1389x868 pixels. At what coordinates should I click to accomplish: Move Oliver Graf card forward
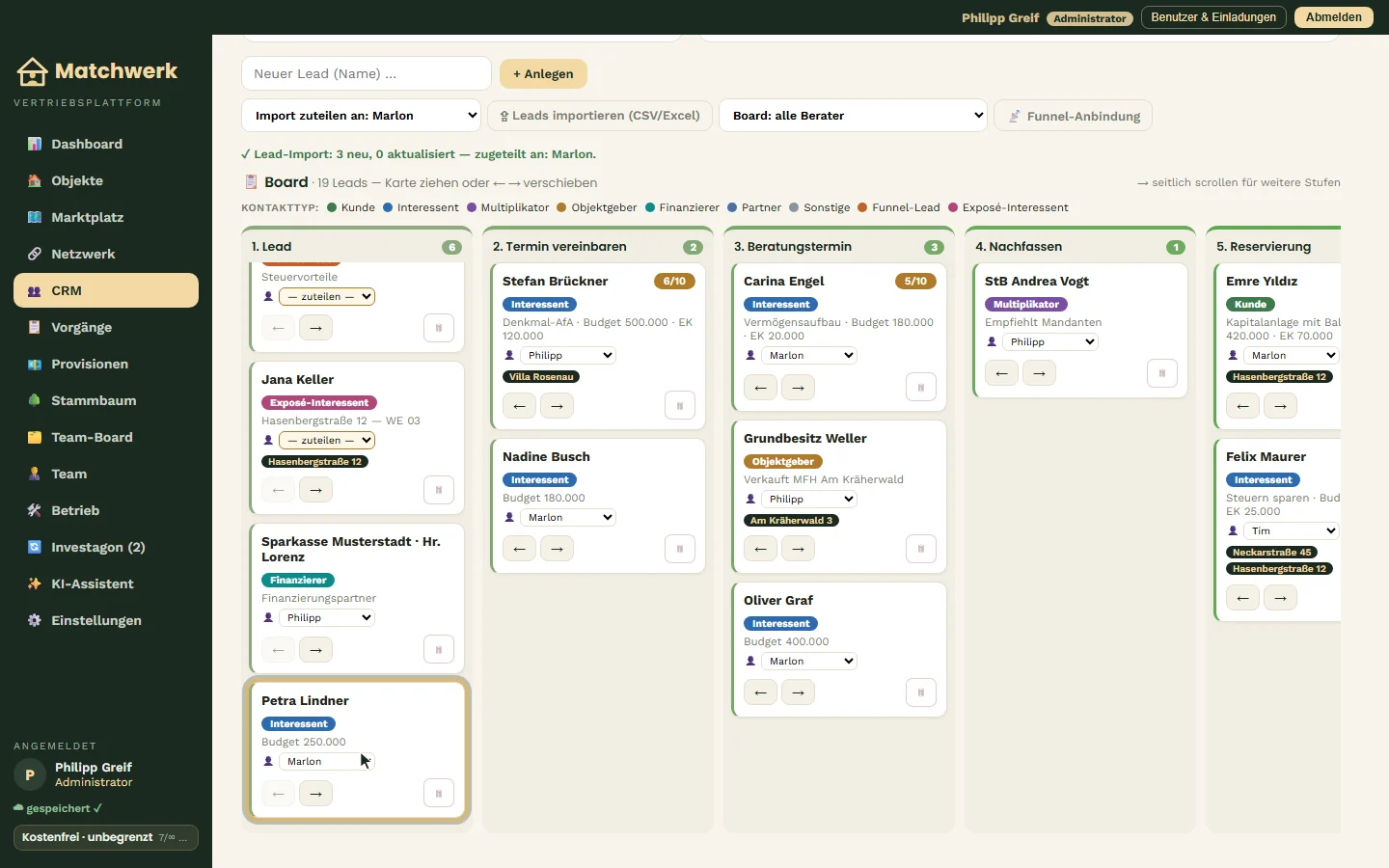[x=798, y=692]
